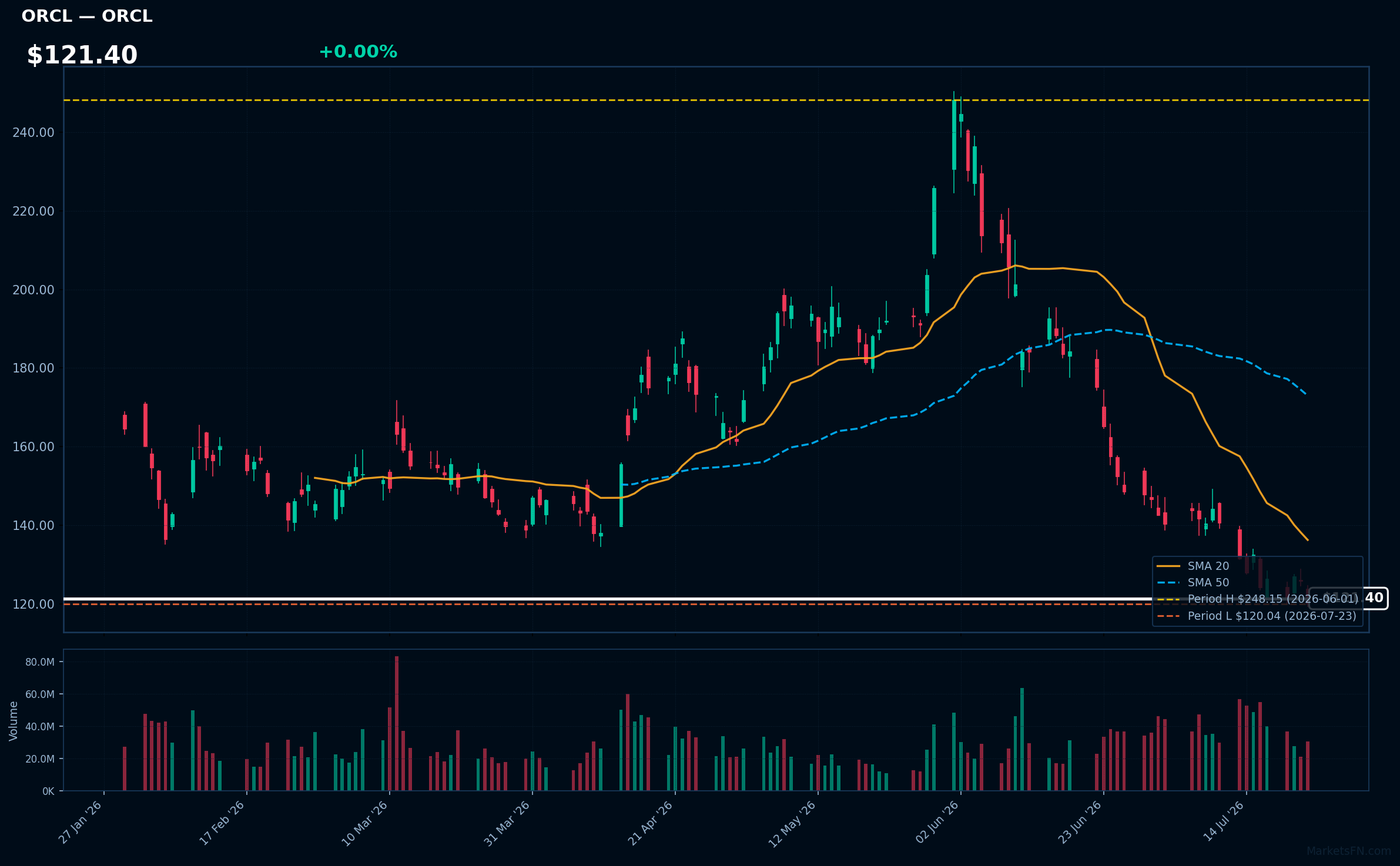Select the Period H $248.15 legend entry
The width and height of the screenshot is (1400, 866).
pyautogui.click(x=1257, y=599)
